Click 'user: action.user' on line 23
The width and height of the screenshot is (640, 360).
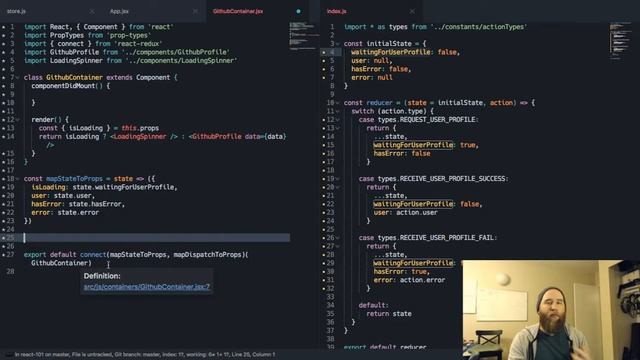coord(405,213)
